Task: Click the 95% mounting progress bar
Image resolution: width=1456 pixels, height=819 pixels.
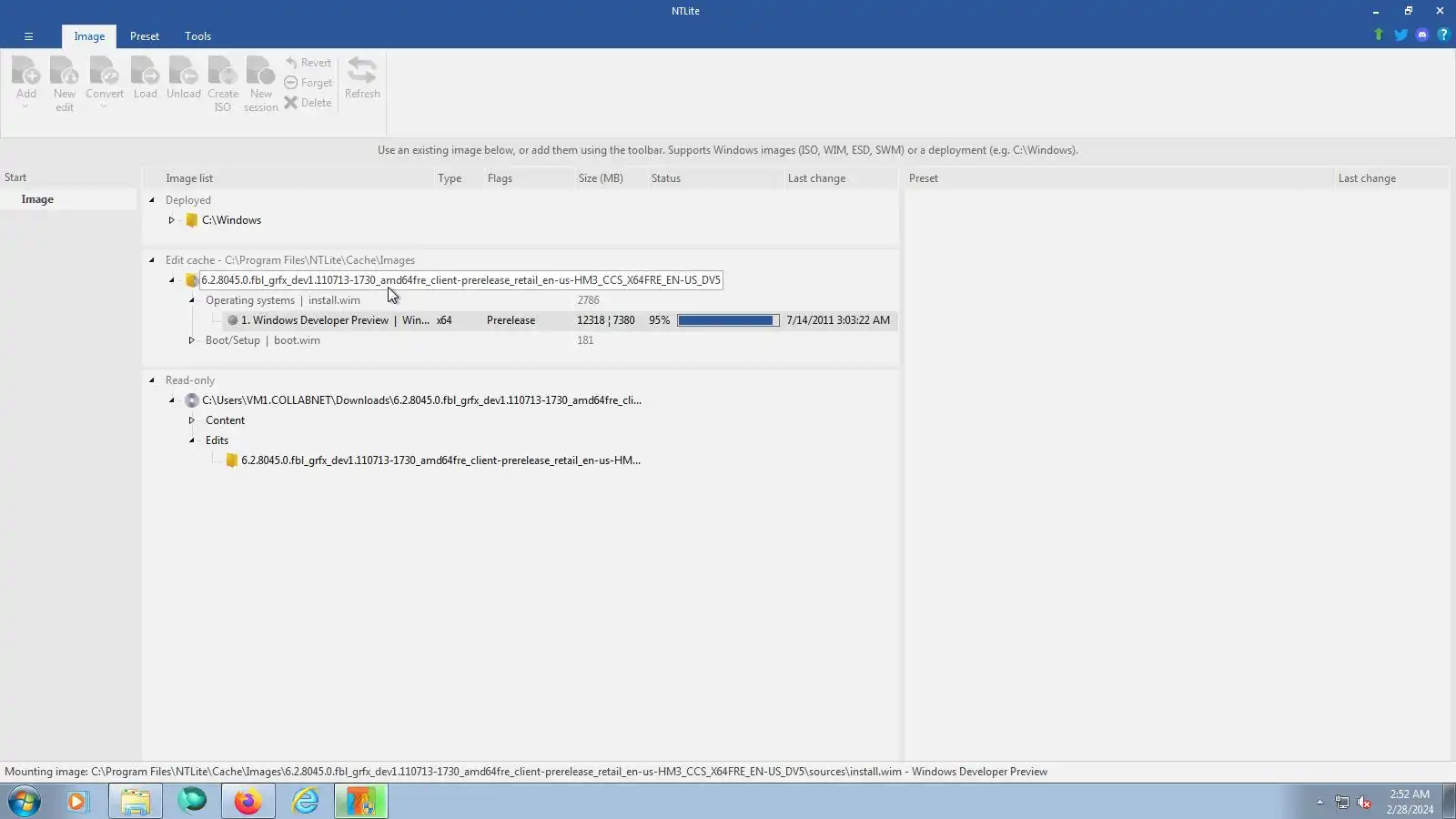Action: tap(728, 320)
